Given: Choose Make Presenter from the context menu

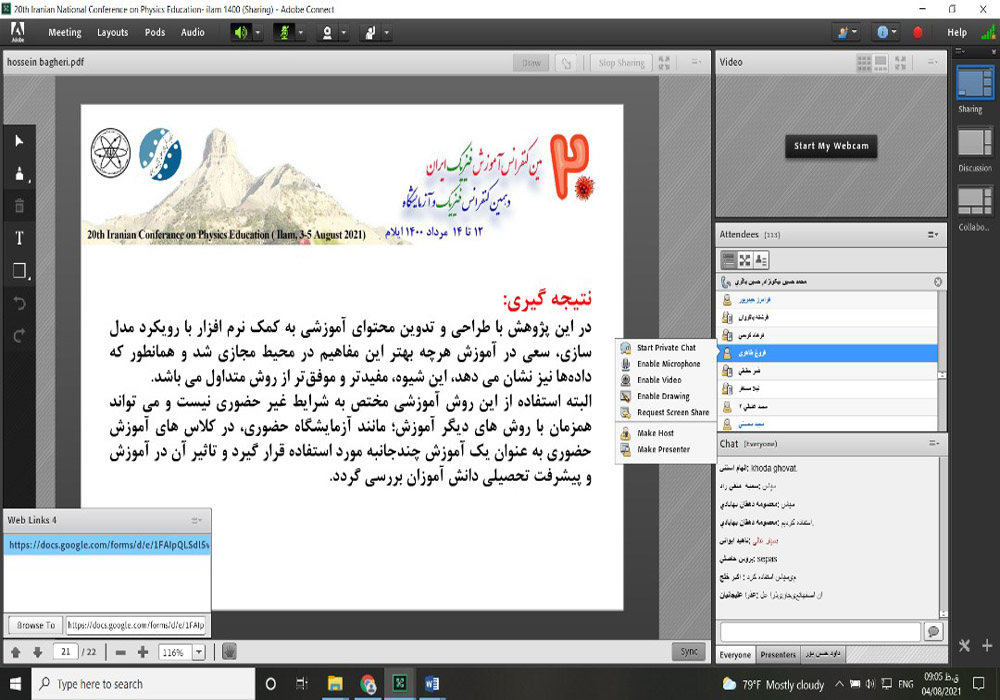Looking at the screenshot, I should coord(663,450).
